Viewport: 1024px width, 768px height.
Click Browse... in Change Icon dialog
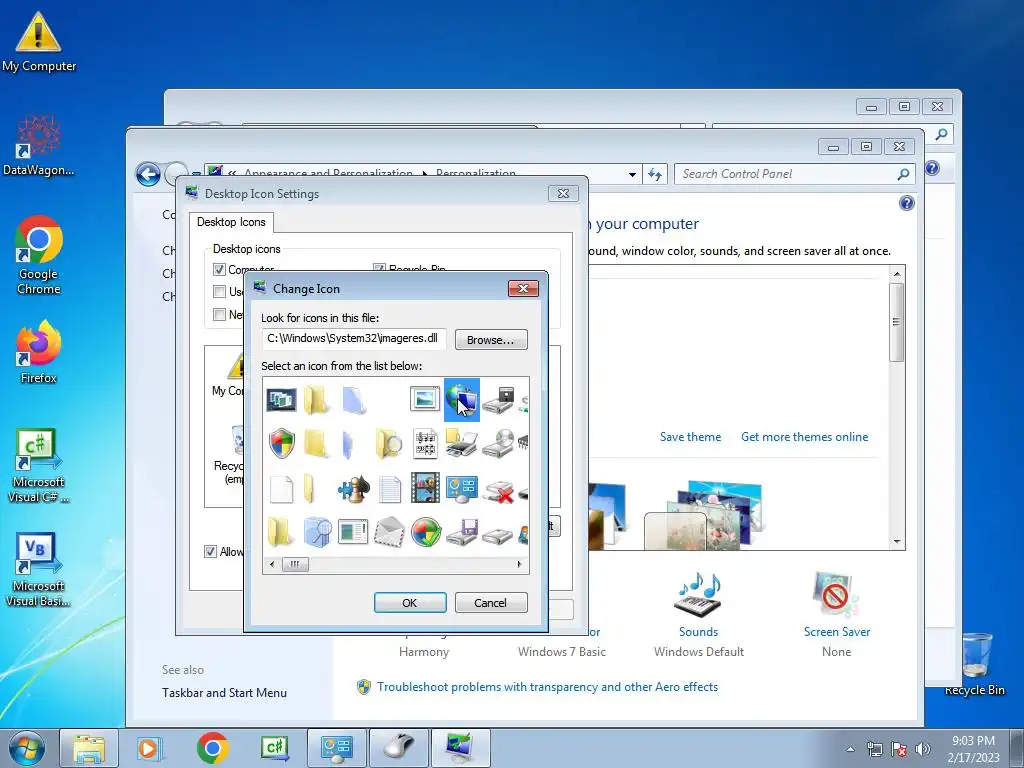coord(491,340)
